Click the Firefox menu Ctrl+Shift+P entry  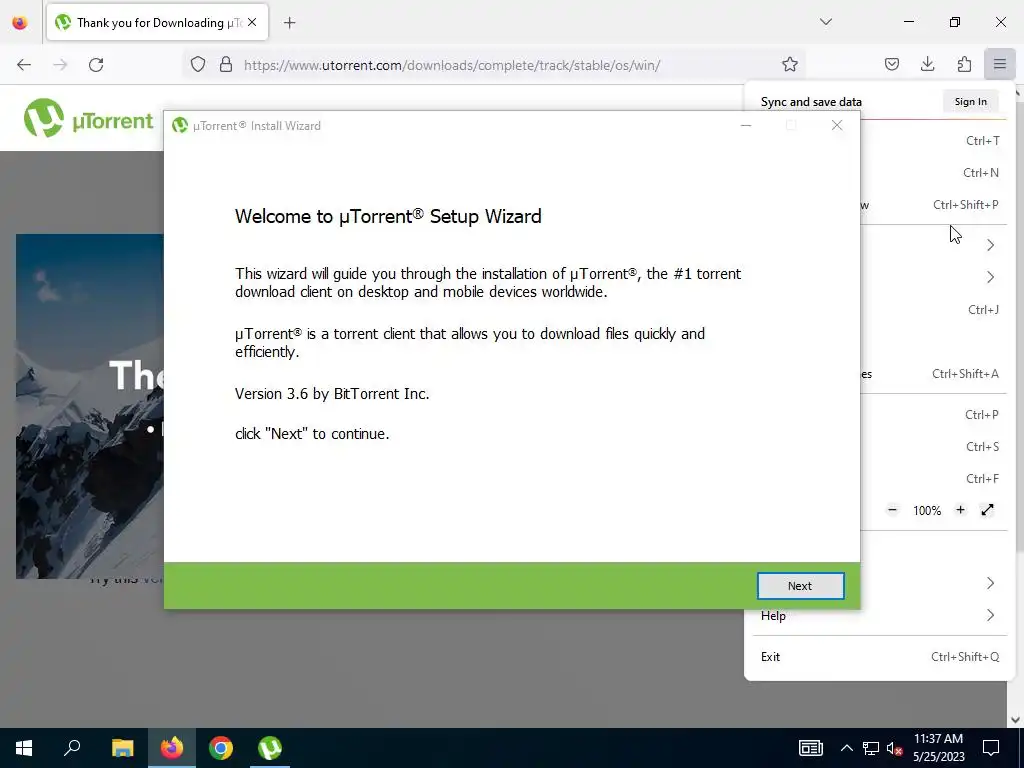point(934,204)
